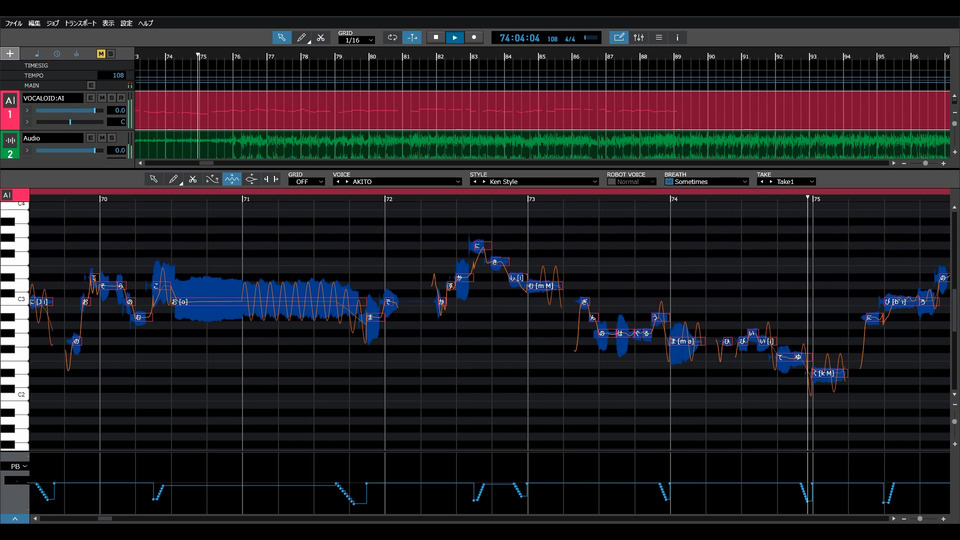Solo the VOCALOID:AI track

click(111, 98)
